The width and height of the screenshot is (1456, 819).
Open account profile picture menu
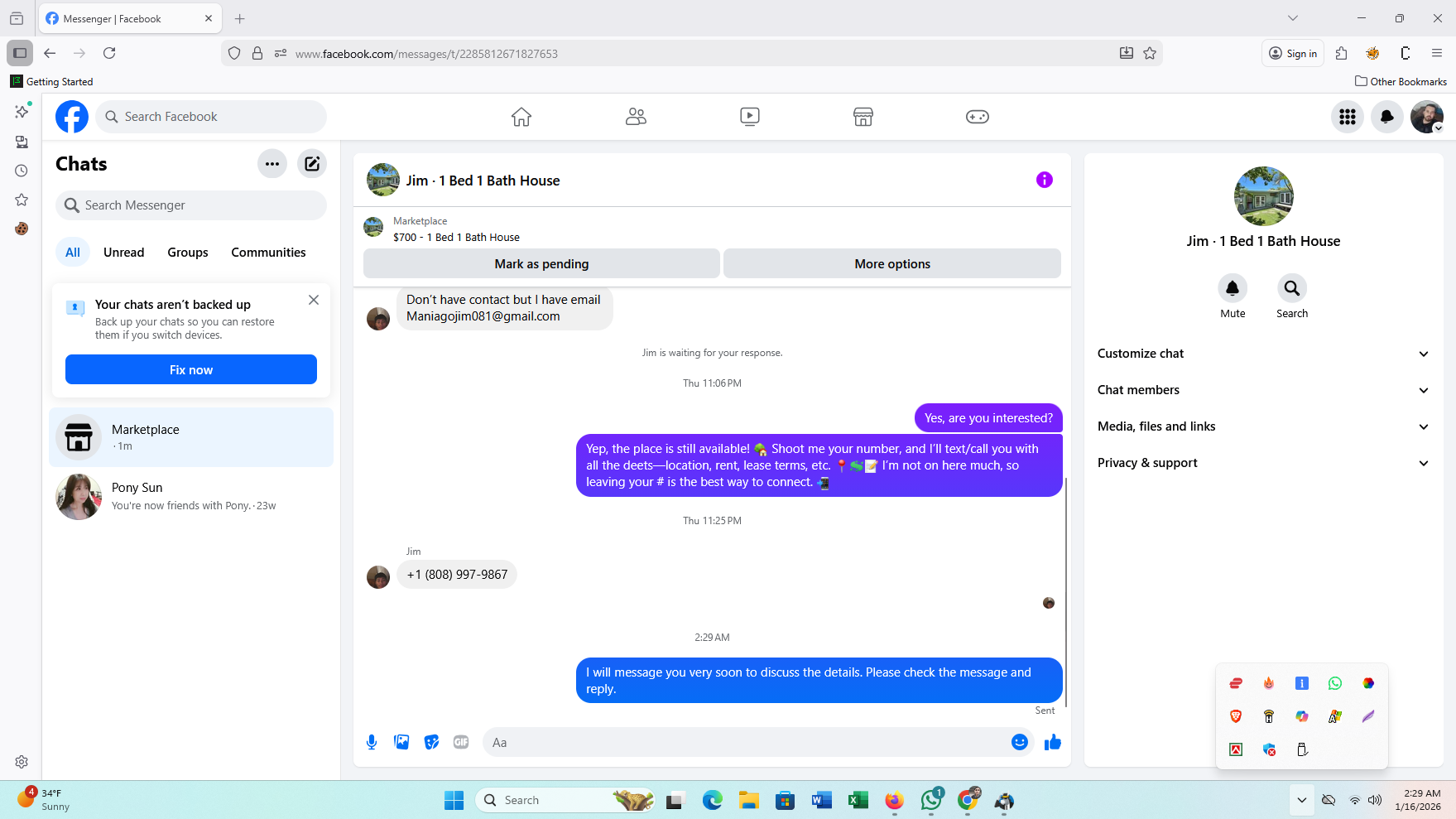(1427, 117)
